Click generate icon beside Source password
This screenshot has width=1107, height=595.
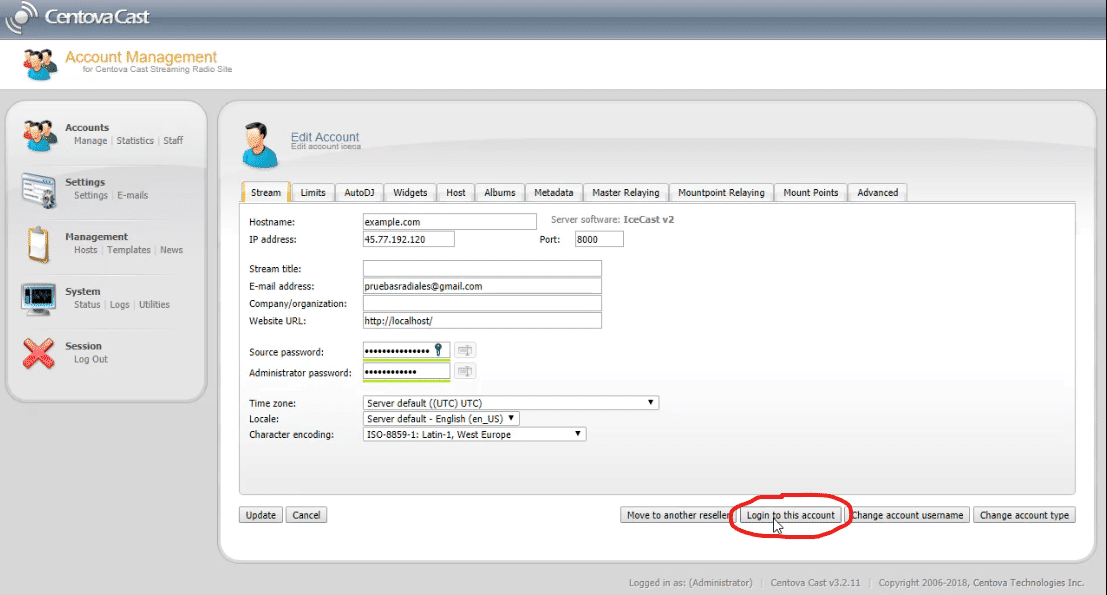[465, 350]
